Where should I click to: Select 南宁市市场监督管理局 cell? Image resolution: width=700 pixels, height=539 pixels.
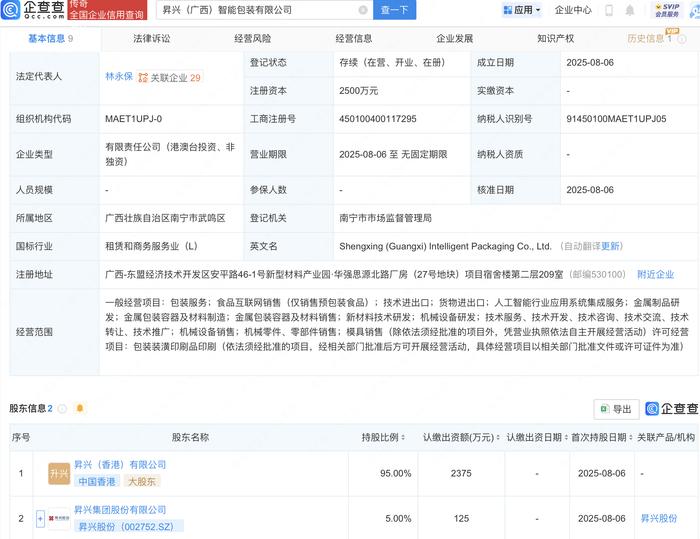pyautogui.click(x=385, y=218)
